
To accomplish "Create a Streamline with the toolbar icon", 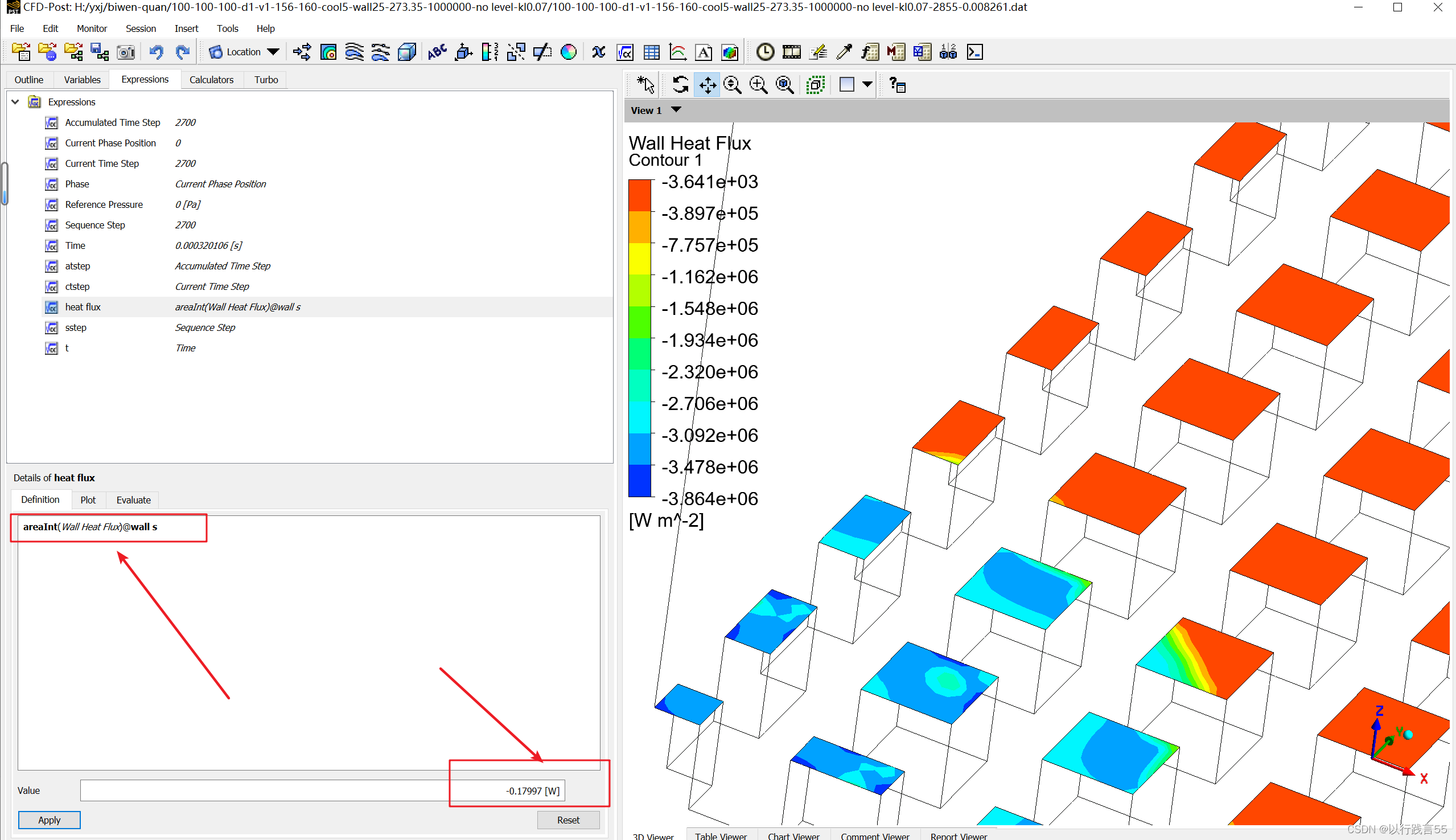I will click(354, 52).
